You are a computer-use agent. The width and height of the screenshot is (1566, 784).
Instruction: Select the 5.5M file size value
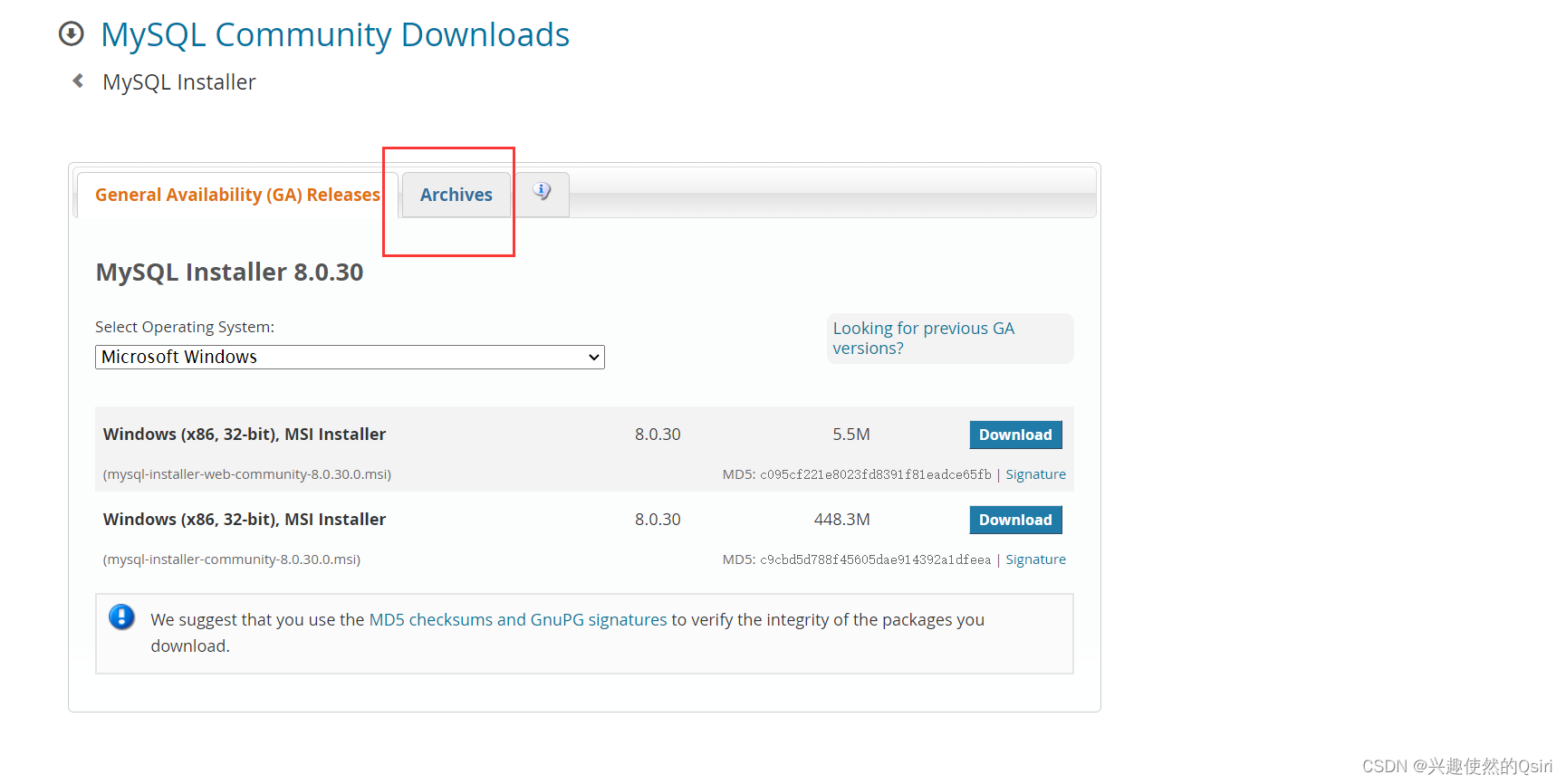[x=851, y=435]
